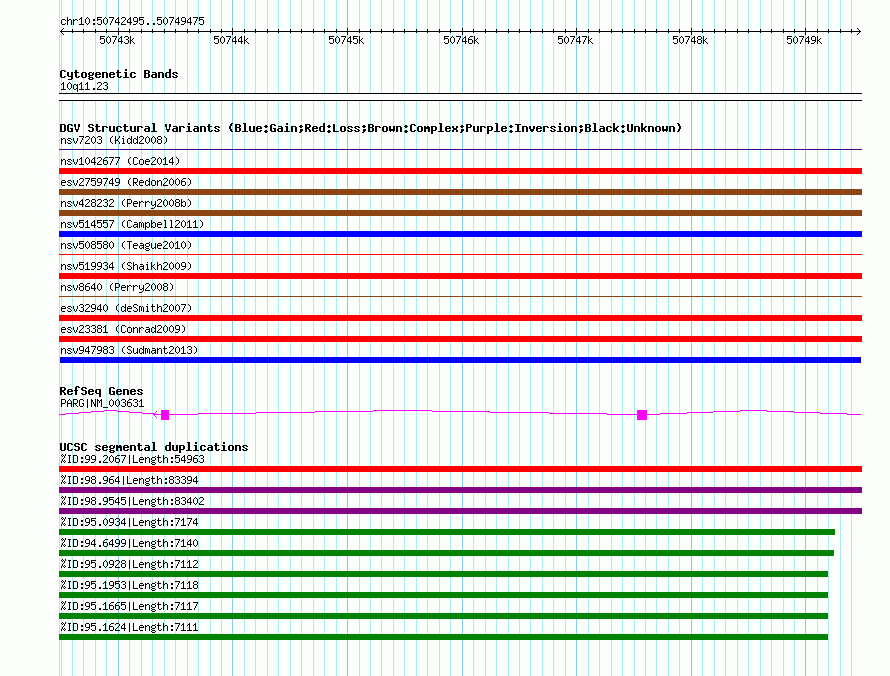Click the %ID:95.1953|Length:7118 duplication label
The image size is (890, 676).
(129, 585)
